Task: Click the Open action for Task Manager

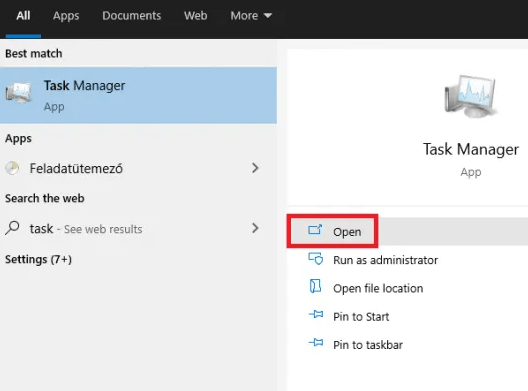Action: pos(407,231)
